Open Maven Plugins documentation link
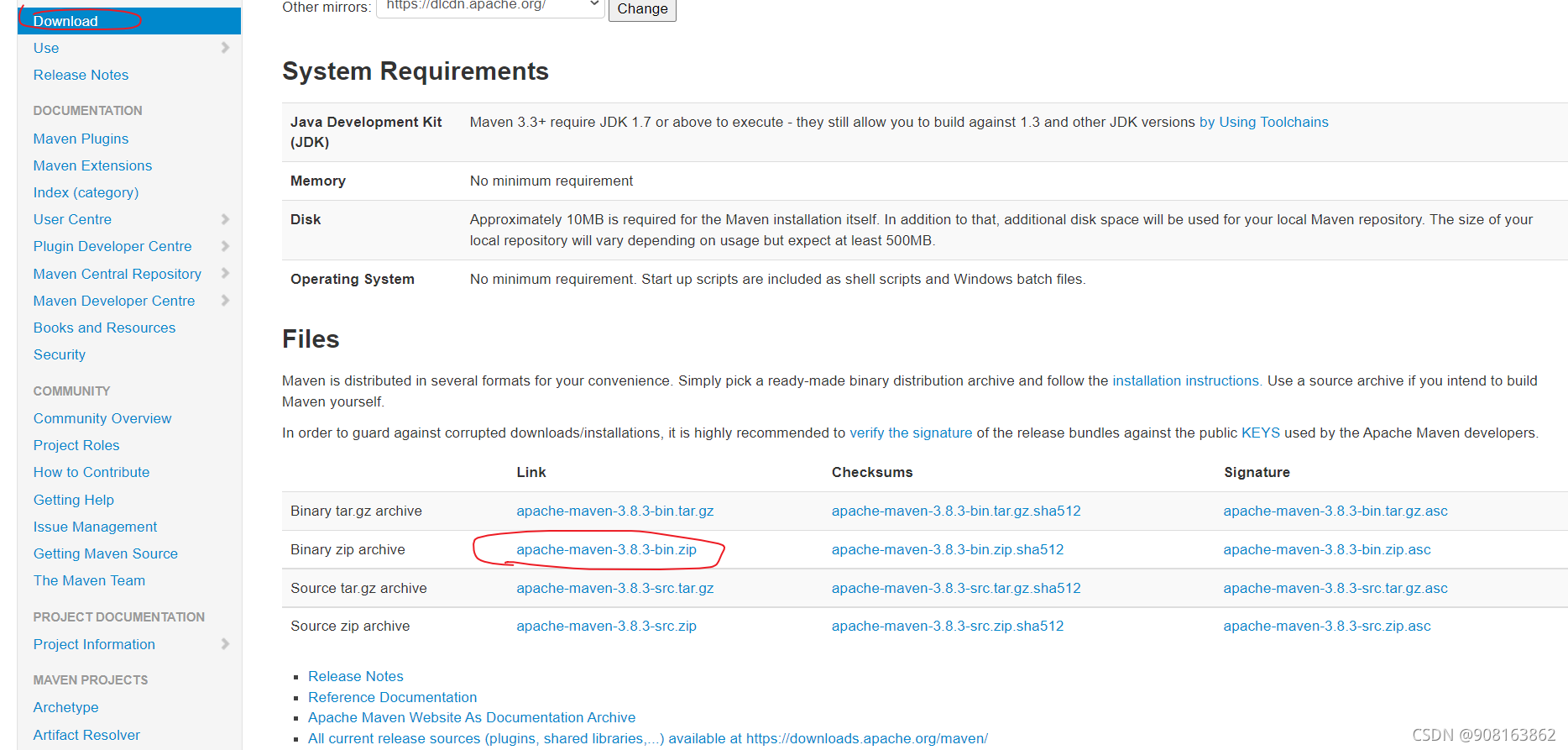This screenshot has height=750, width=1568. (x=81, y=139)
